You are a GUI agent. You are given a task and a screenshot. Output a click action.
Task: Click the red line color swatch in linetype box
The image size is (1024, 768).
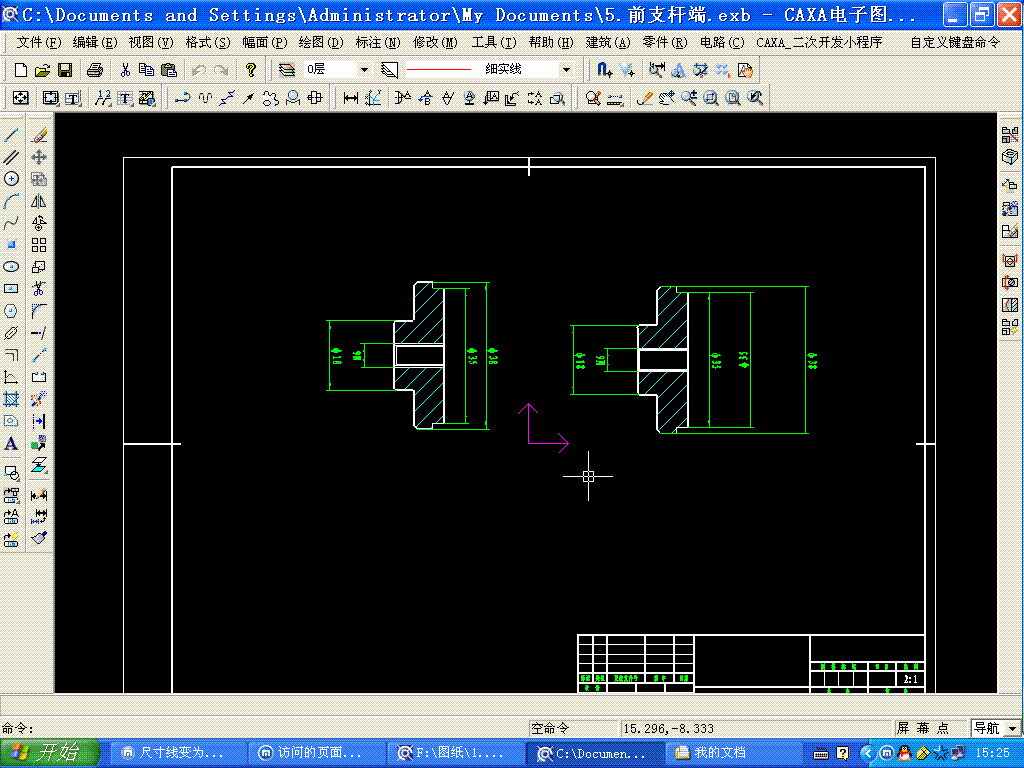pos(438,69)
